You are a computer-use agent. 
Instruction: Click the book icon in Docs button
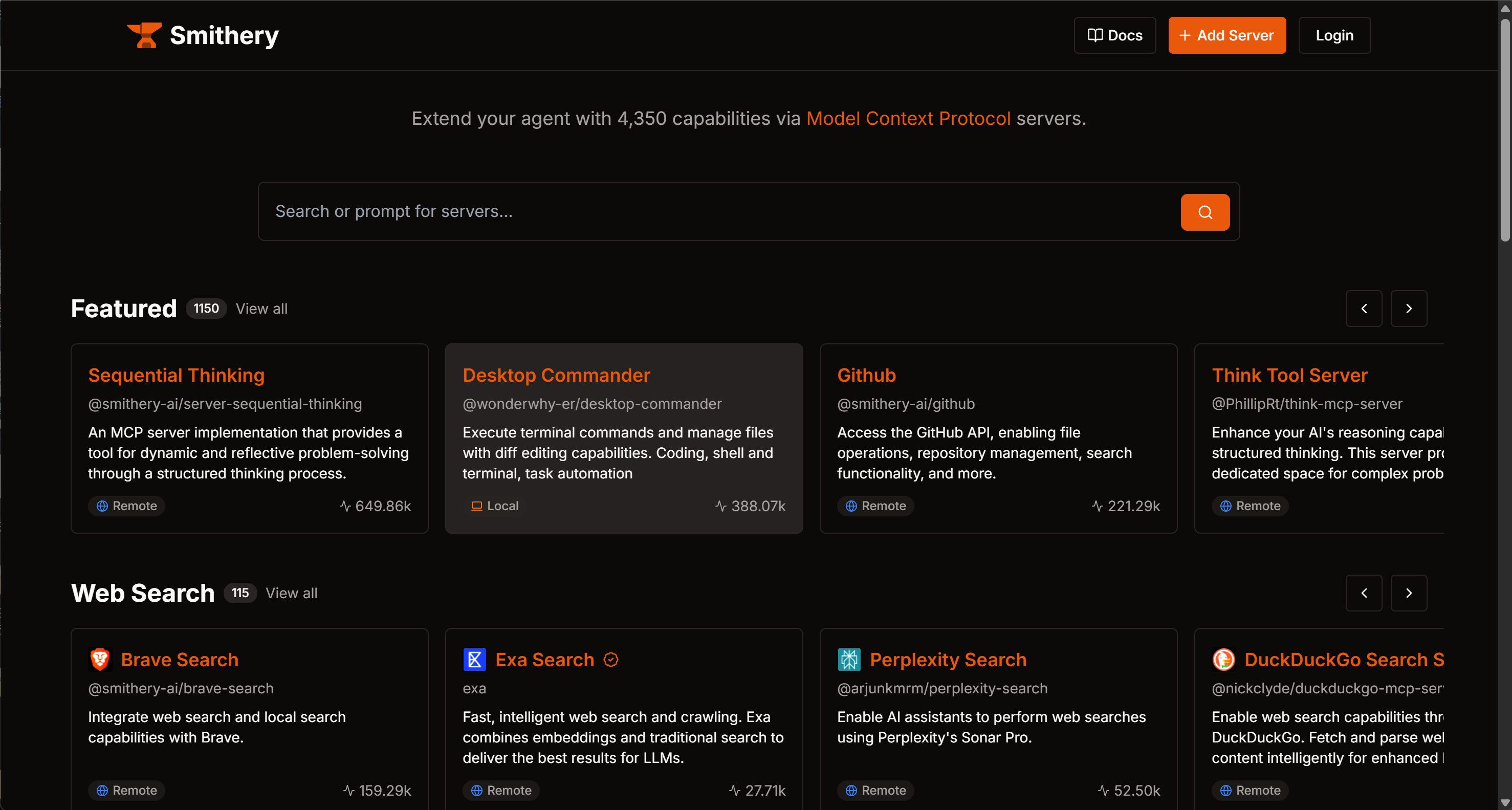1094,35
